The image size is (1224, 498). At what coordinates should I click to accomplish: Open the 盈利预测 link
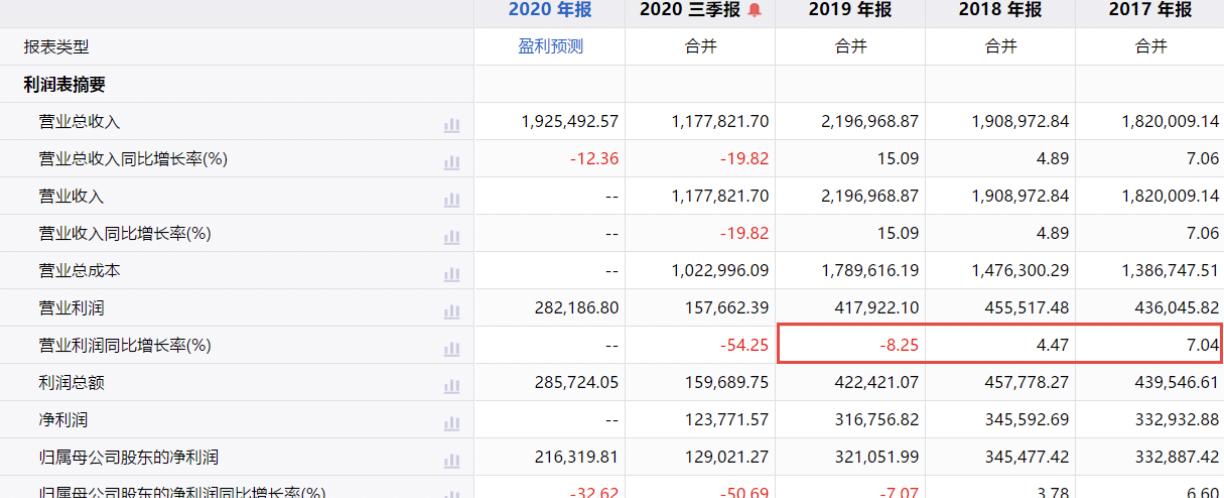pyautogui.click(x=550, y=47)
